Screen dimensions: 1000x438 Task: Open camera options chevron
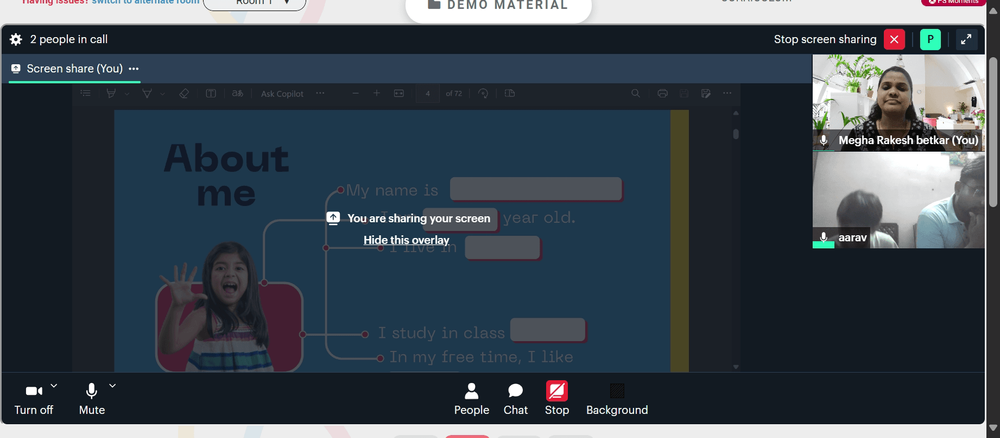pos(54,385)
